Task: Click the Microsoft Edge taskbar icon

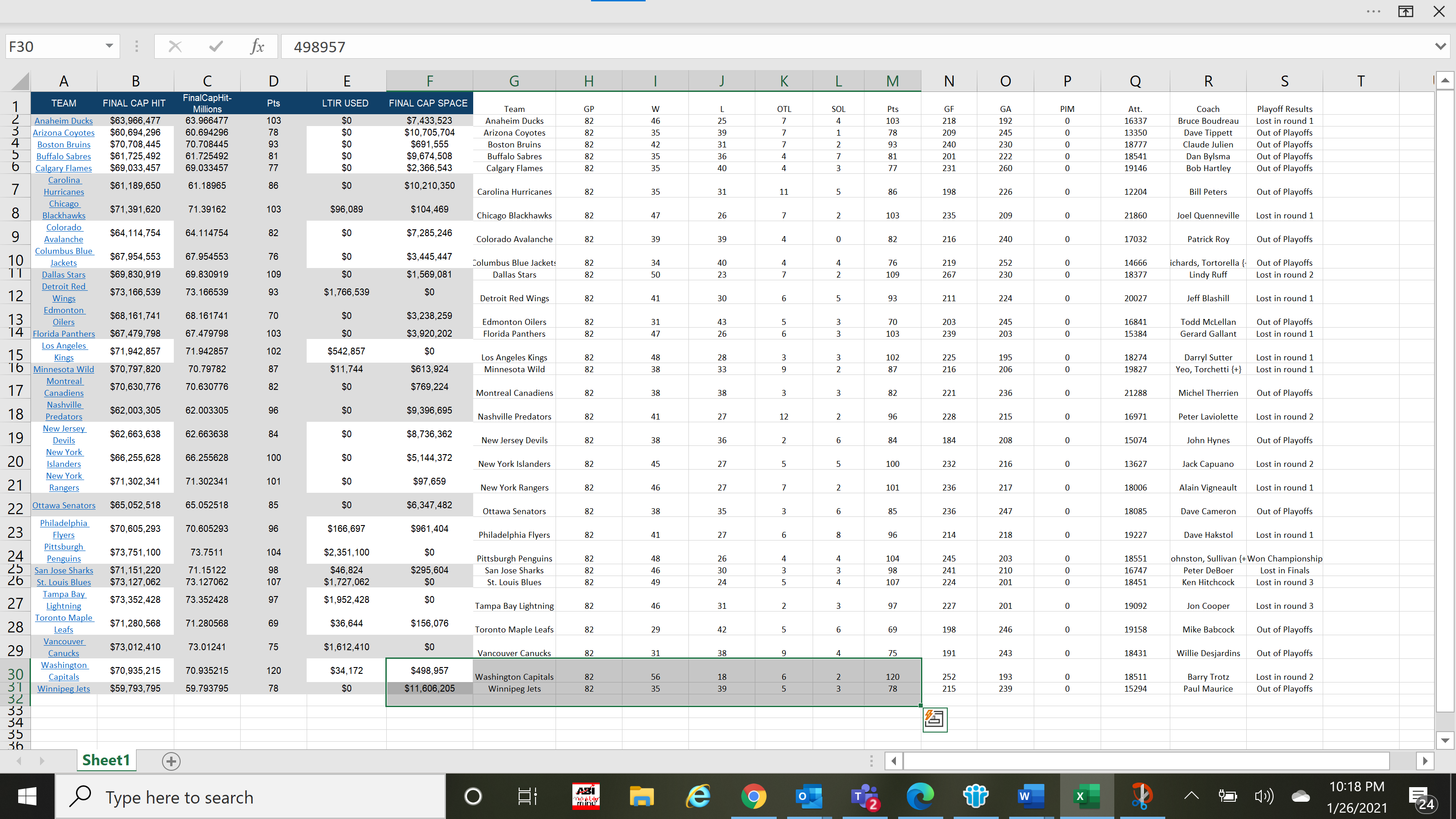Action: 920,796
